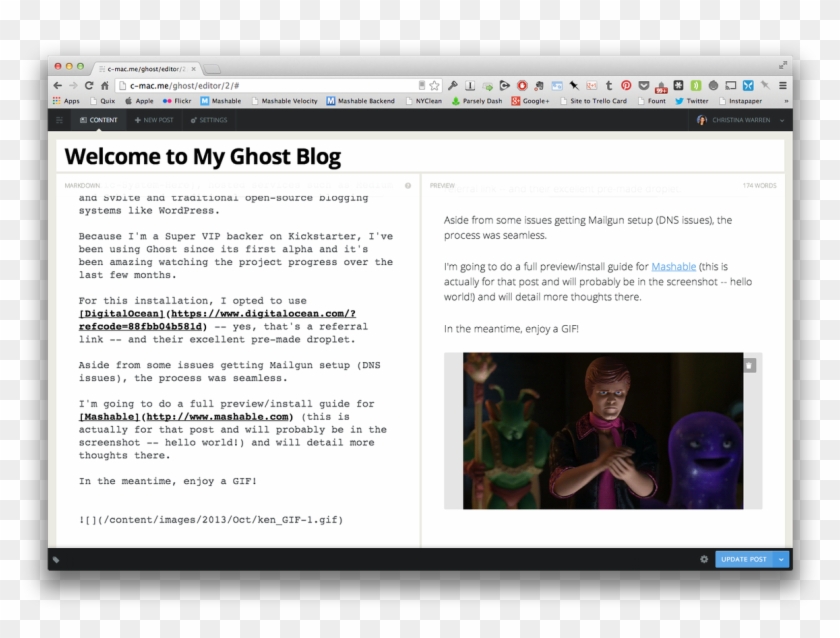Open the Christina Warren user menu
Image resolution: width=840 pixels, height=638 pixels.
coord(742,120)
